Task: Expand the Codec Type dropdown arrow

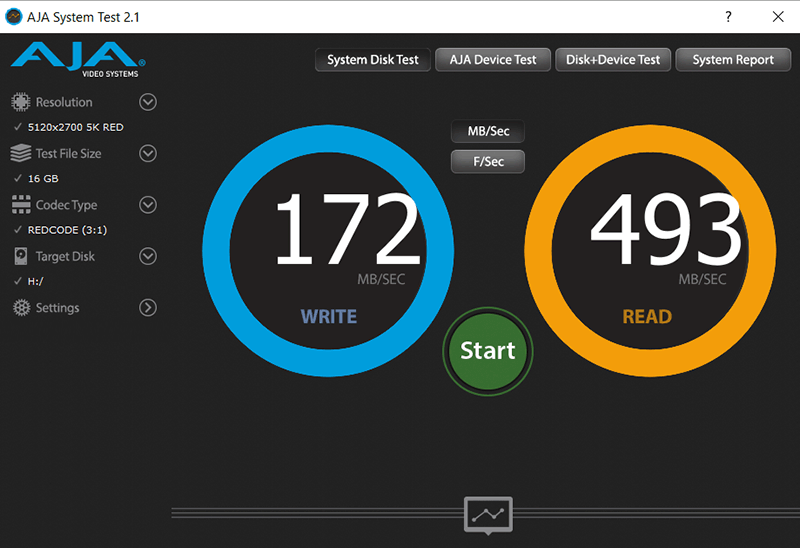Action: pyautogui.click(x=148, y=205)
